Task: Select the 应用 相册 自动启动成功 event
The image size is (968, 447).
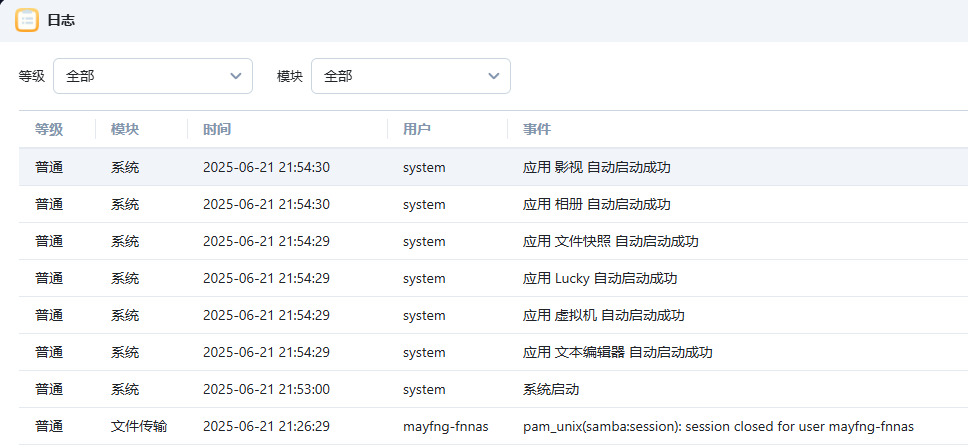Action: coord(596,204)
